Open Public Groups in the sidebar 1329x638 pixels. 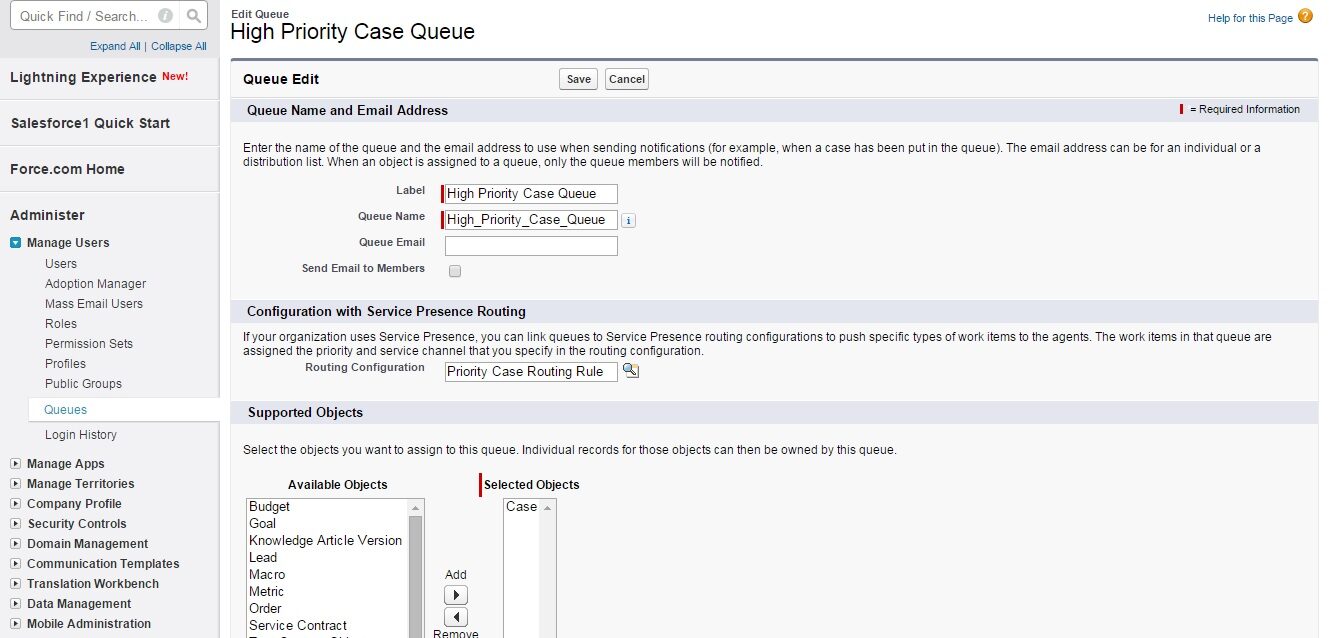(83, 384)
